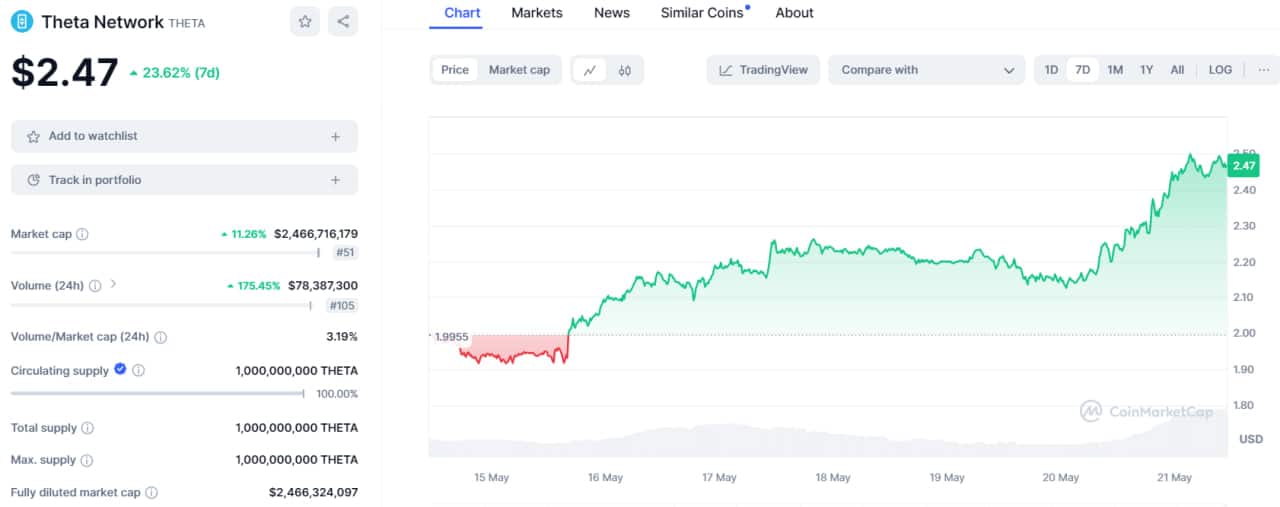Expand Volume (24h) chevron arrow

coord(113,285)
